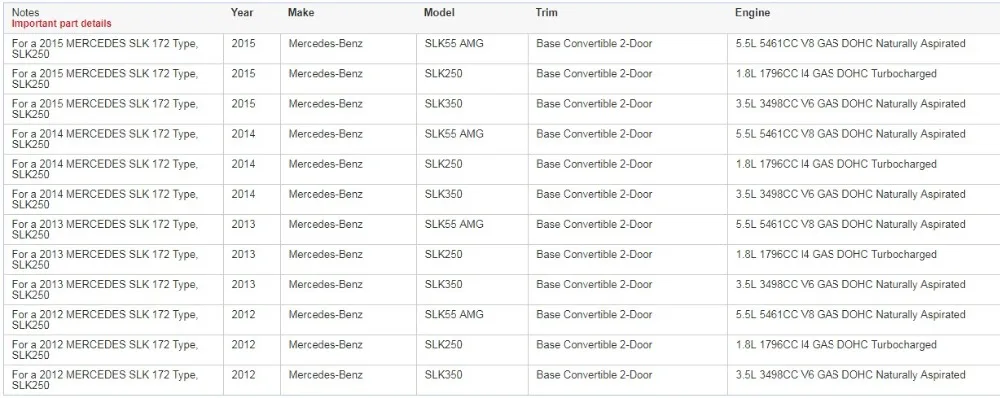Click the Engine column header
Viewport: 1000px width, 398px height.
click(753, 13)
